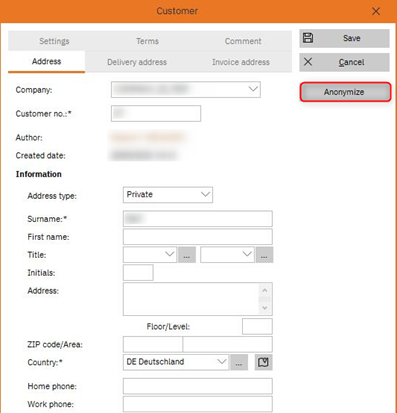Open the first Title ellipsis button
397x413 pixels.
(187, 255)
